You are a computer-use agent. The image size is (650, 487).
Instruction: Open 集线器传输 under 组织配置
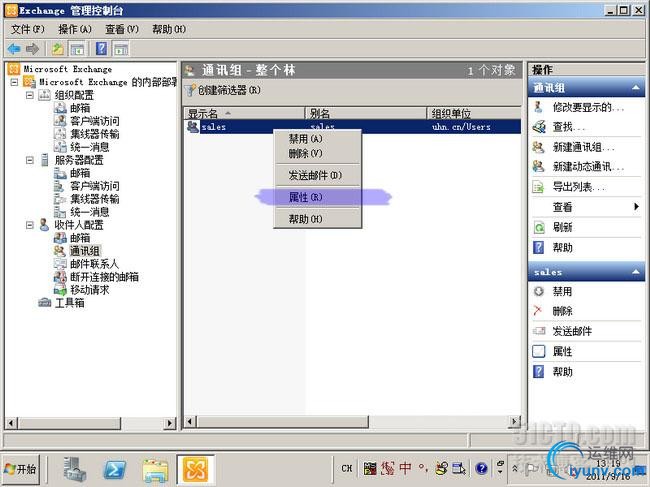click(x=95, y=134)
